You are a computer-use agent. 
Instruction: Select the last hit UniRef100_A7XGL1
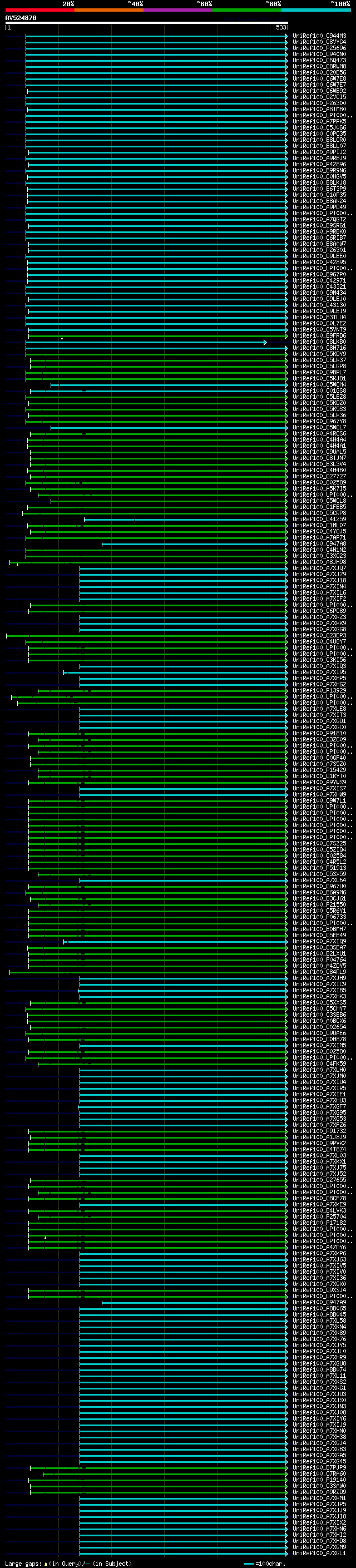tap(319, 1553)
